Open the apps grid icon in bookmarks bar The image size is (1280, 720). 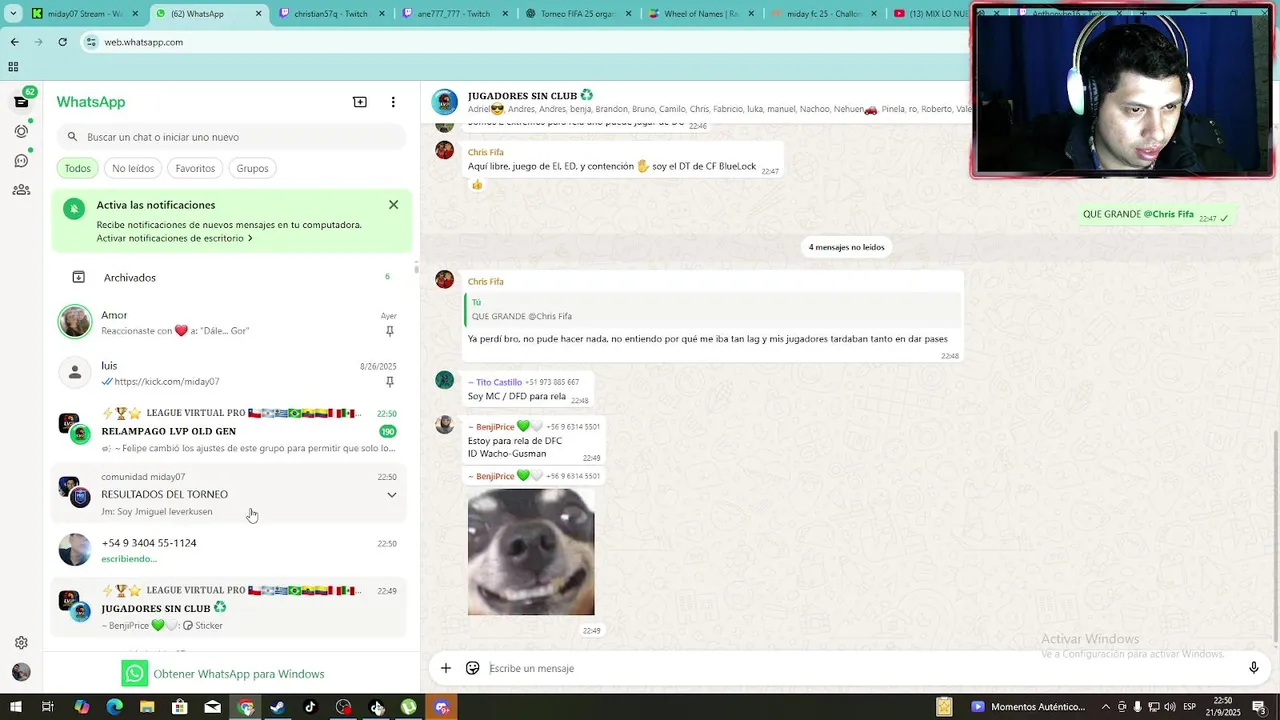[13, 67]
